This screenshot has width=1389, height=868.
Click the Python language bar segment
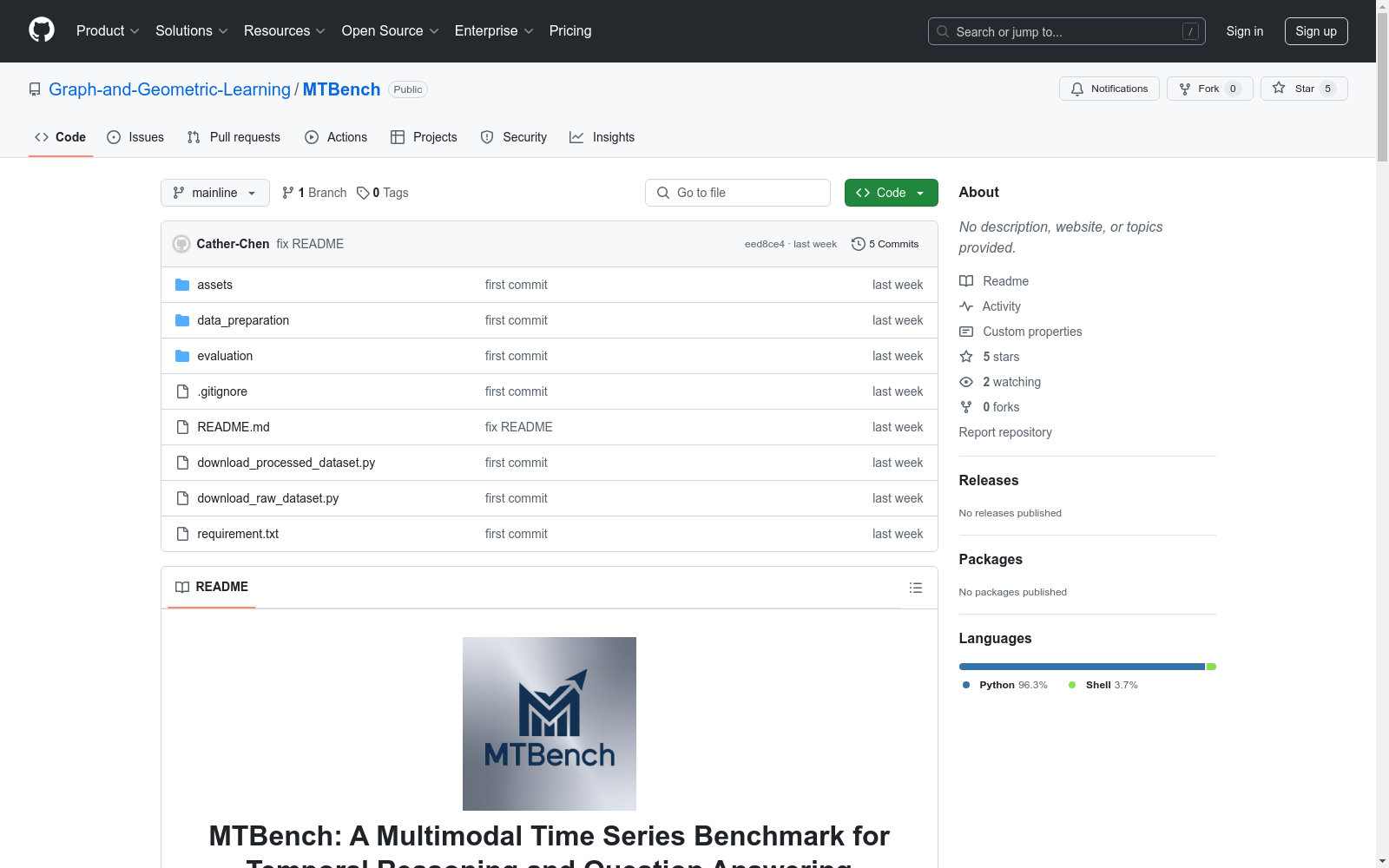coord(1082,667)
